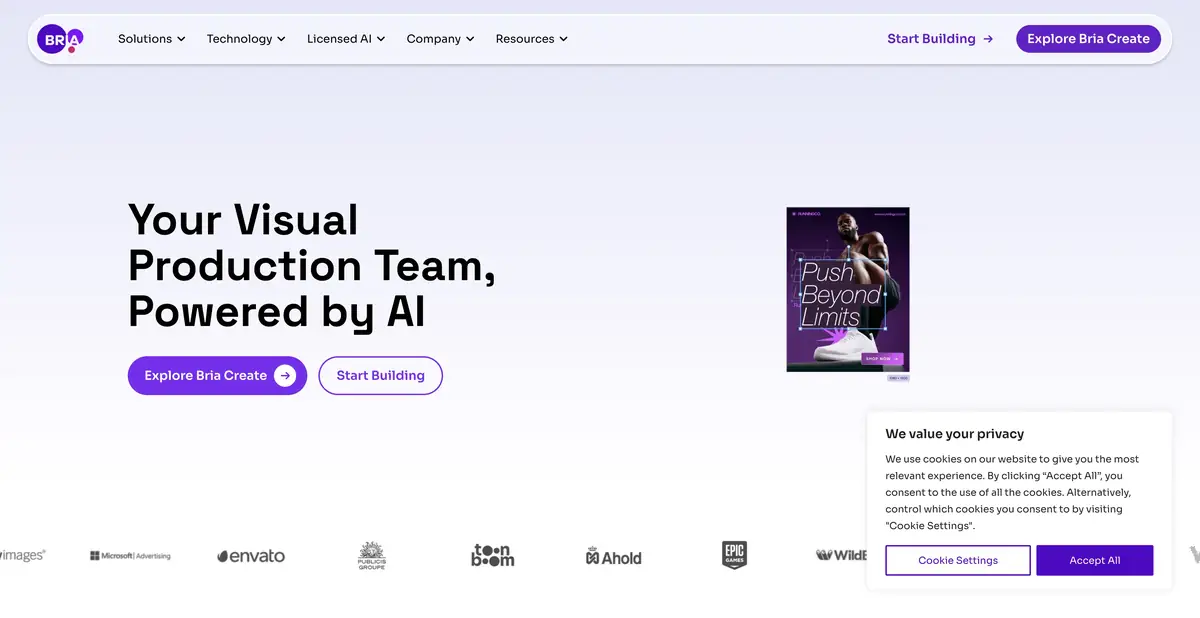Click the "We value your privacy" heading
The width and height of the screenshot is (1200, 618).
955,434
